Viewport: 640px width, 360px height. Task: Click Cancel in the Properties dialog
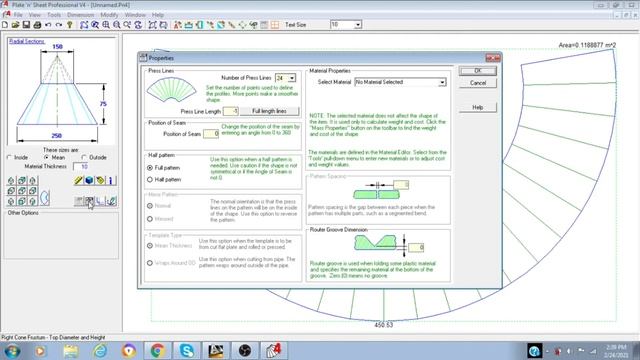478,83
